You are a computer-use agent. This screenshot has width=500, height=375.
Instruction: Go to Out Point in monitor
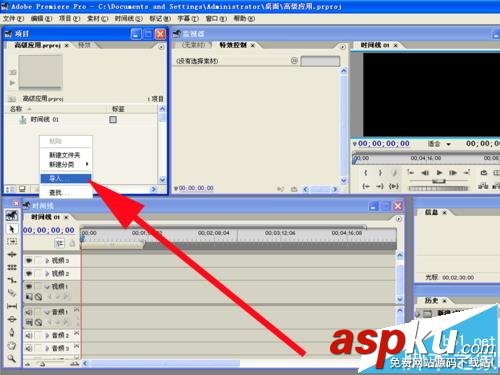[x=380, y=186]
